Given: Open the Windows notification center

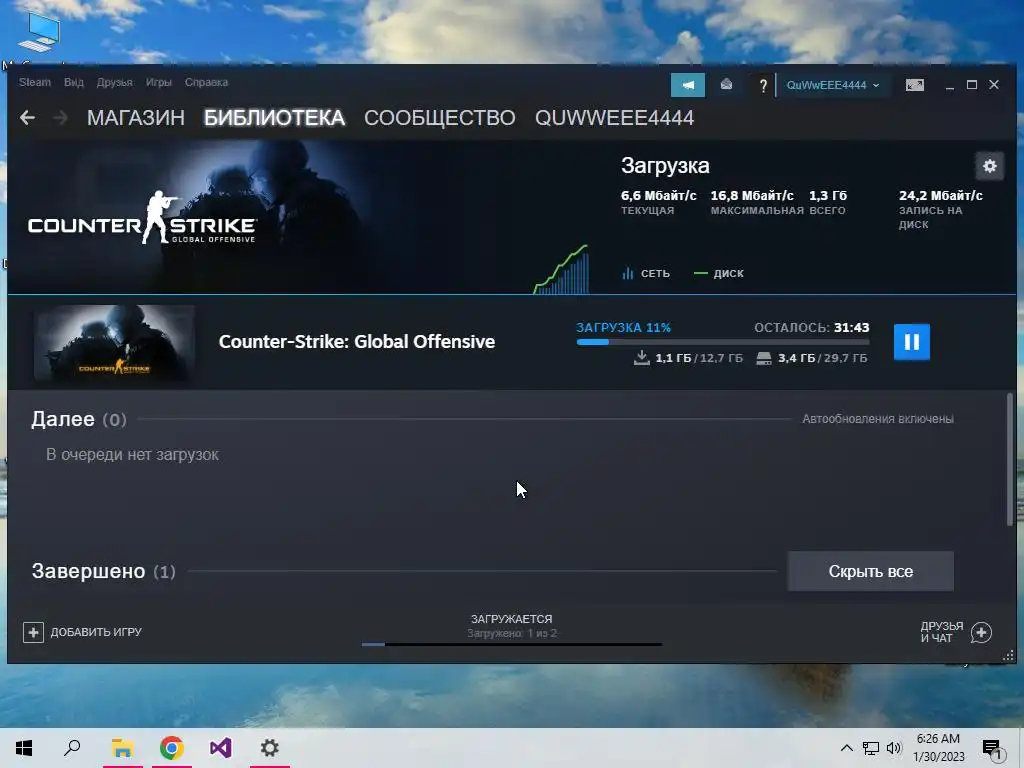Looking at the screenshot, I should pos(993,750).
